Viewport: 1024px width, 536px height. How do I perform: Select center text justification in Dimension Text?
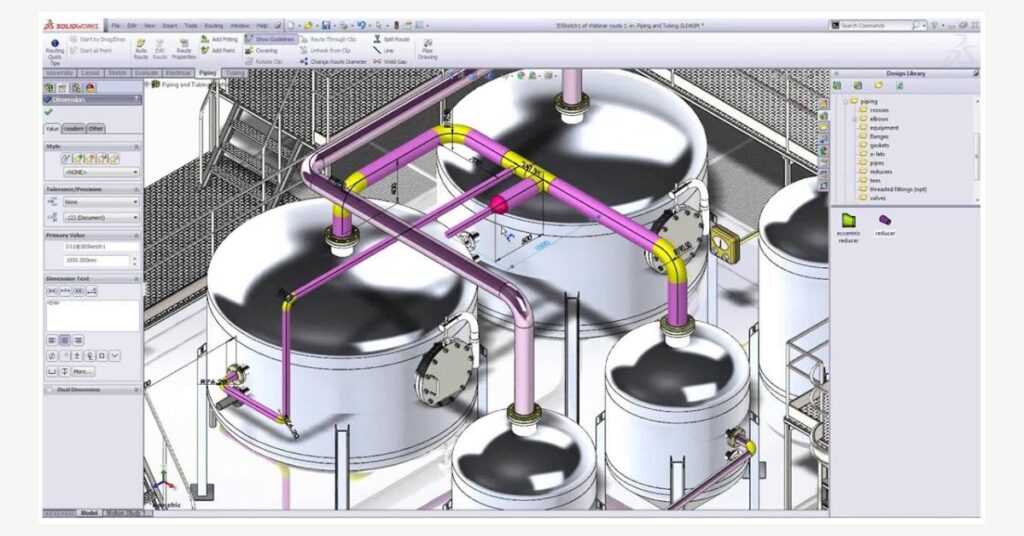pos(64,339)
